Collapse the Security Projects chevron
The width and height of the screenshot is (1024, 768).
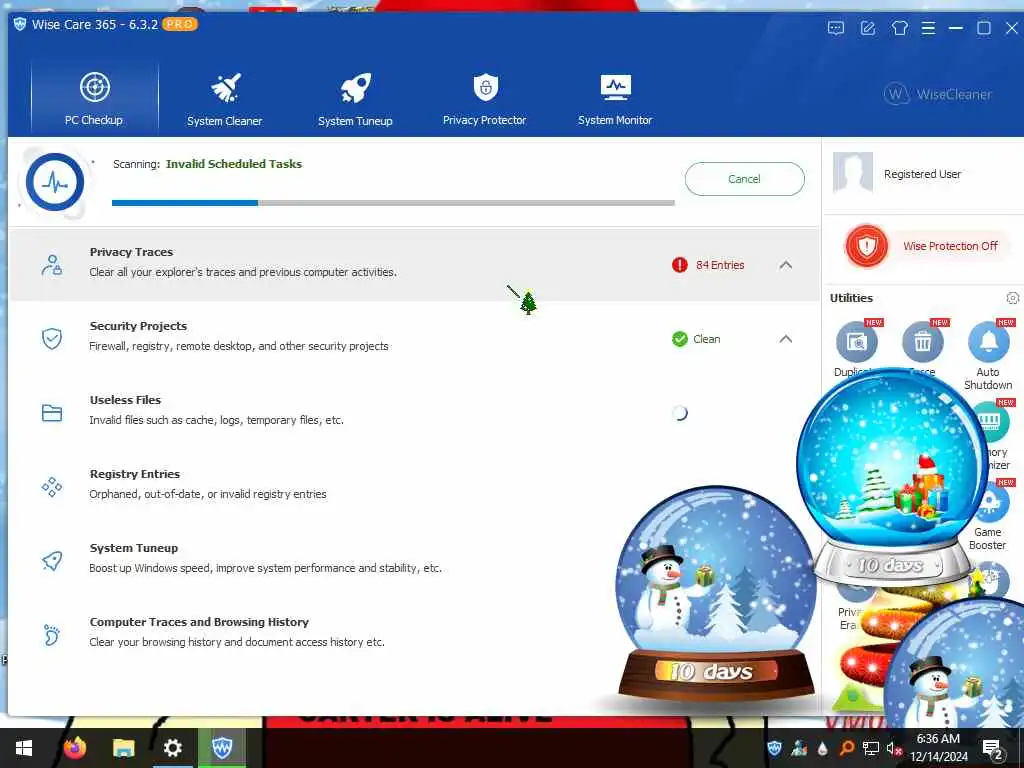(x=786, y=339)
